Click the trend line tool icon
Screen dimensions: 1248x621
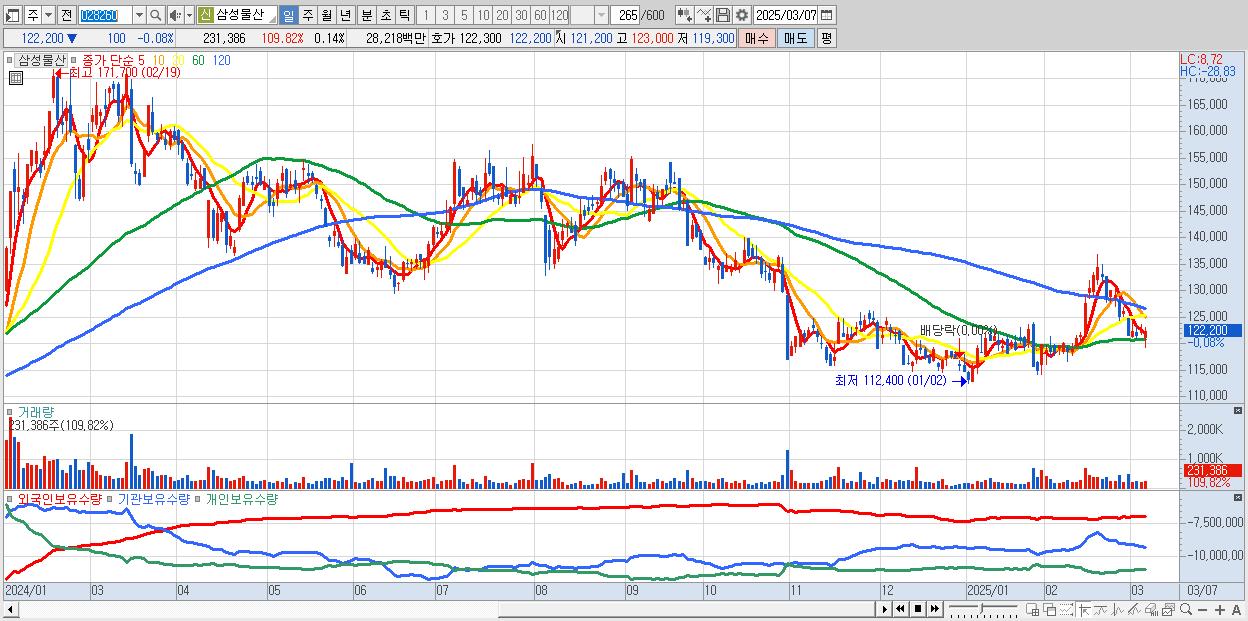pyautogui.click(x=1134, y=610)
